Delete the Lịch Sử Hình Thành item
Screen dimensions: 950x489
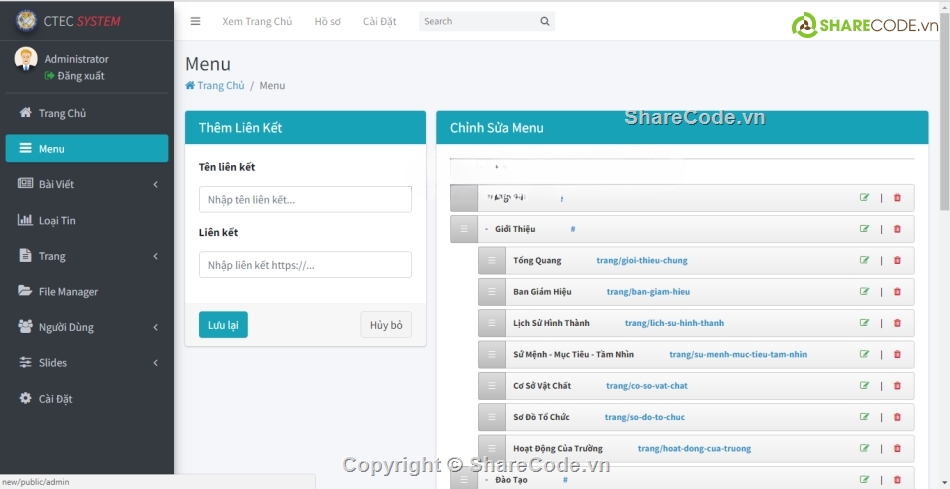(897, 323)
